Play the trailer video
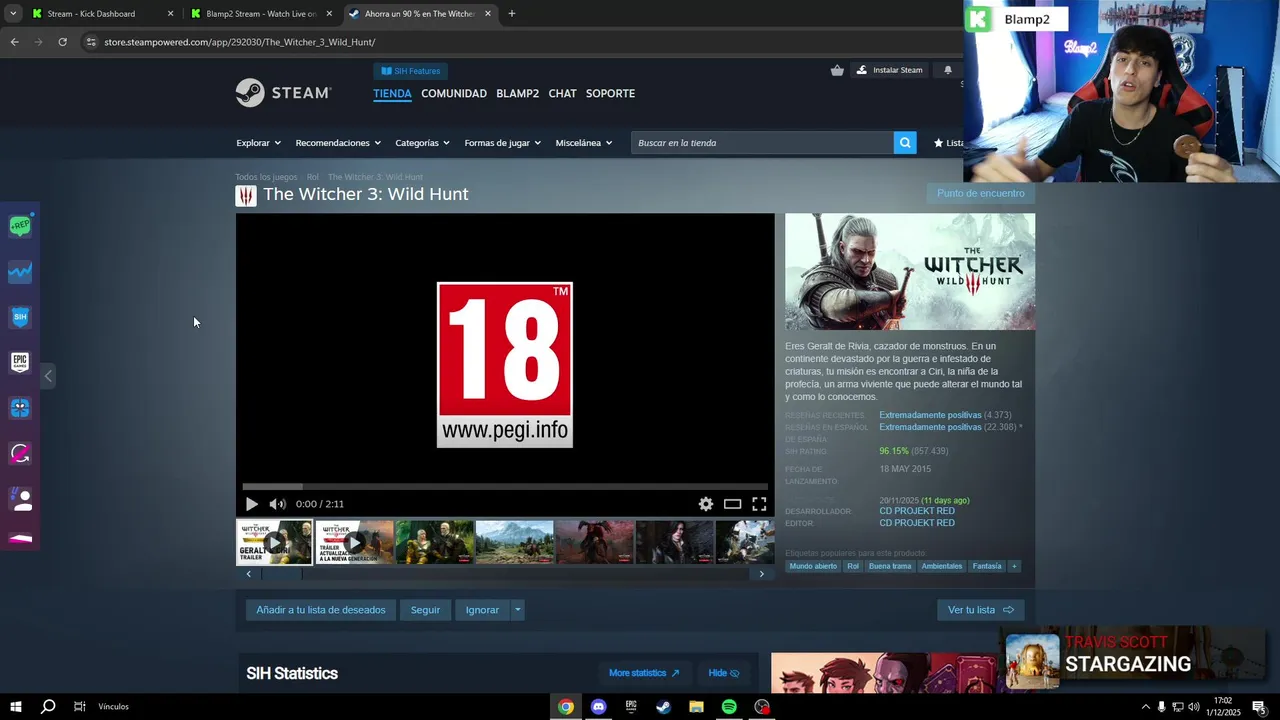Viewport: 1280px width, 720px height. click(x=251, y=504)
